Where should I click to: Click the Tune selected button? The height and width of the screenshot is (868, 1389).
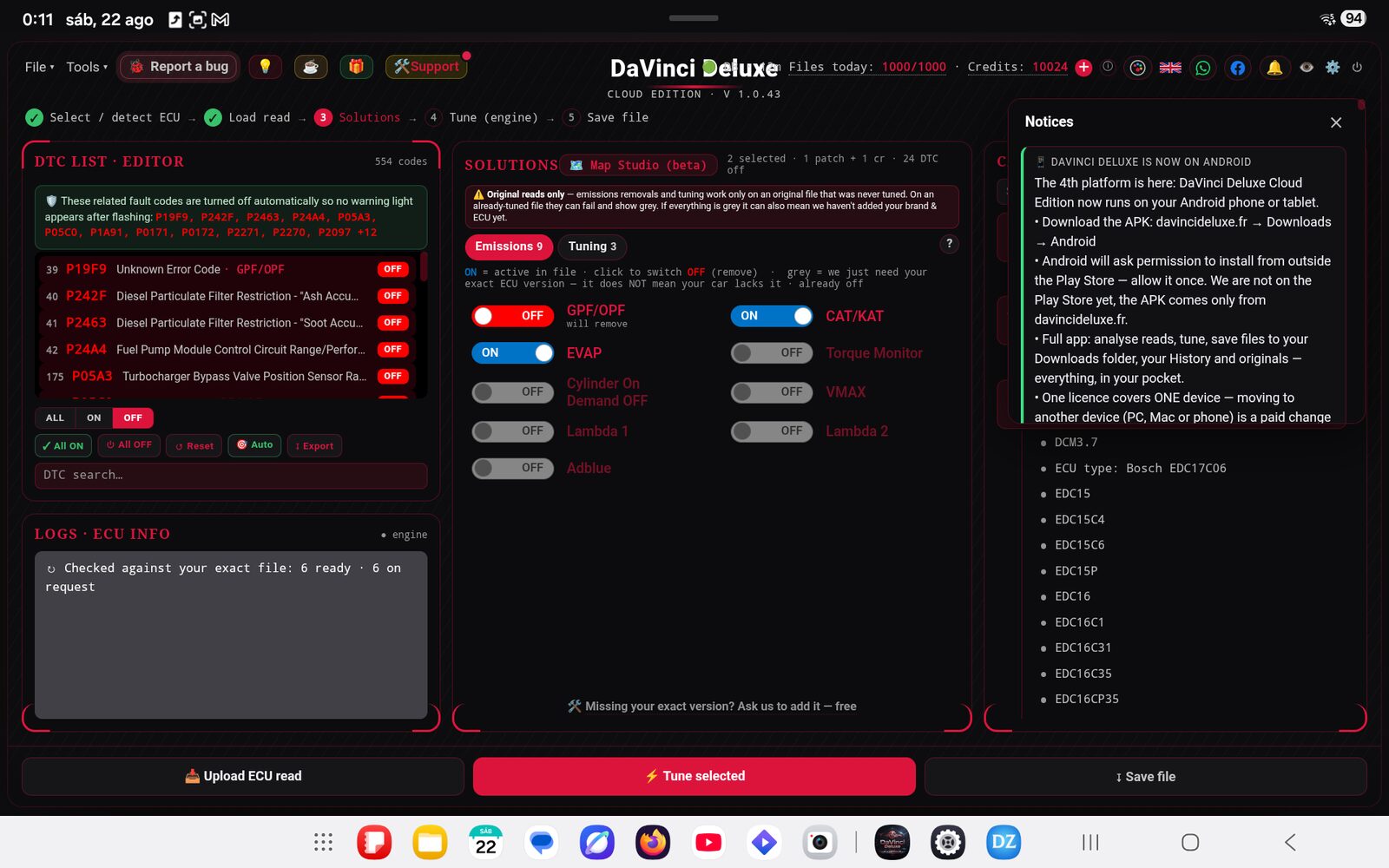coord(694,776)
